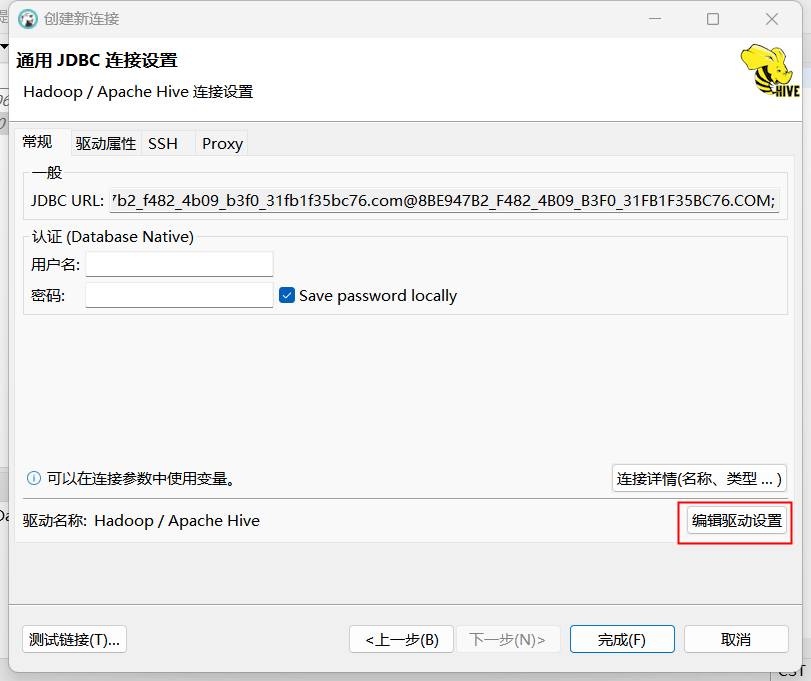Focus the 用户名 input field

click(x=179, y=264)
